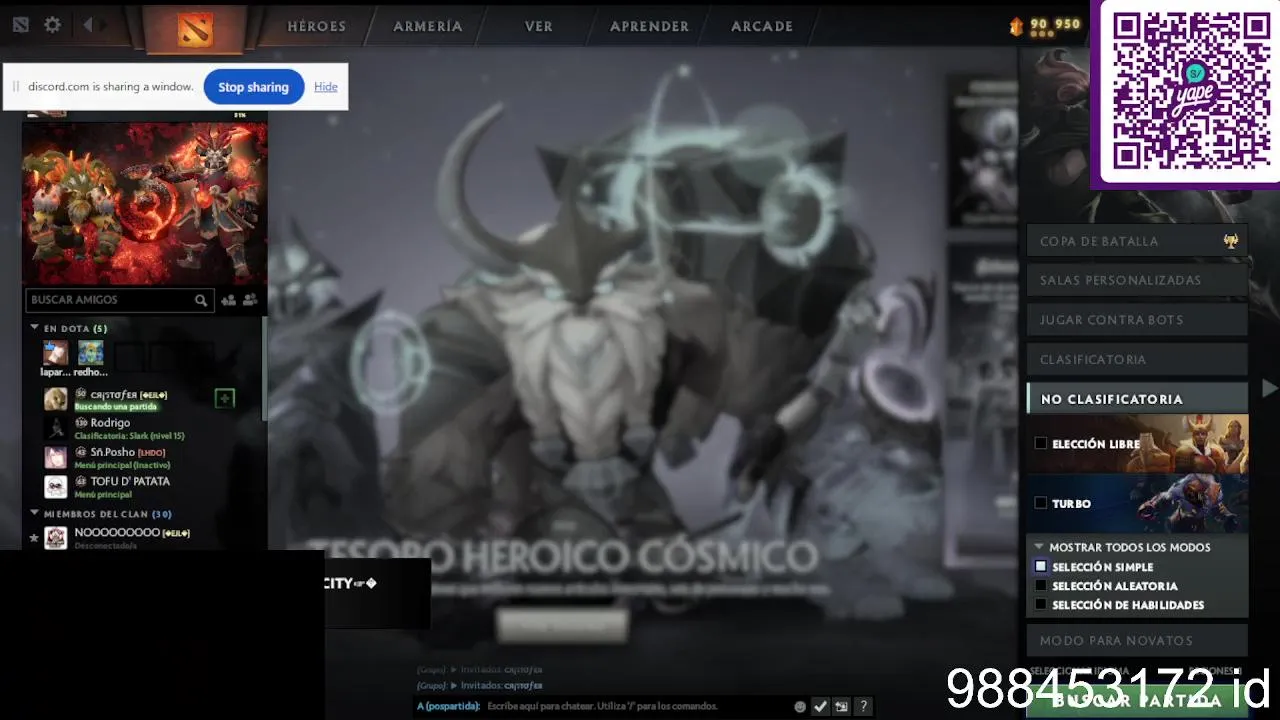Enable the Elección Libre checkbox
The image size is (1280, 720).
point(1041,443)
